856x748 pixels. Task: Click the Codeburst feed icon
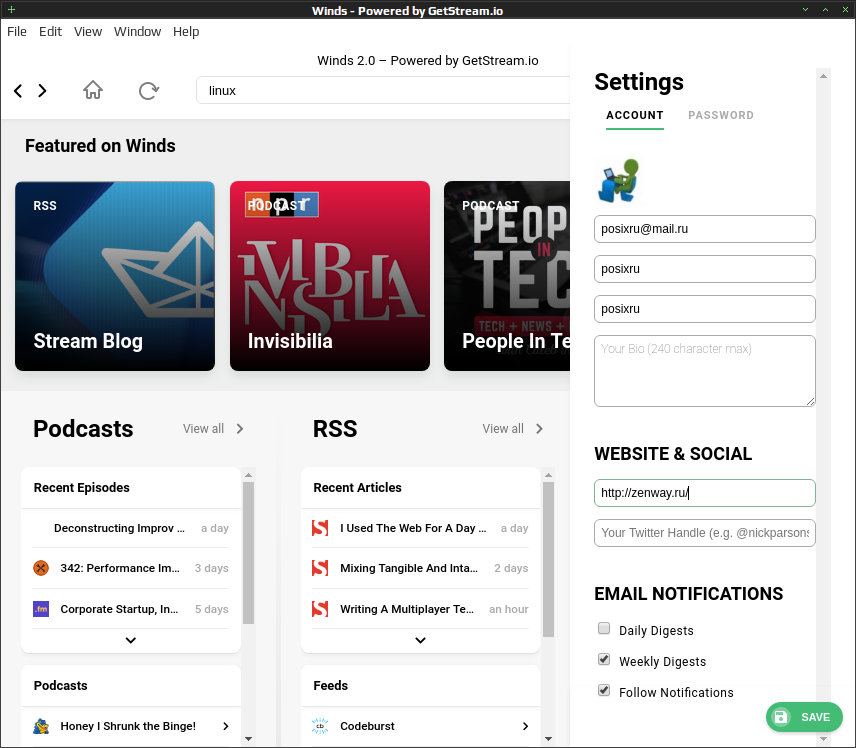click(320, 726)
